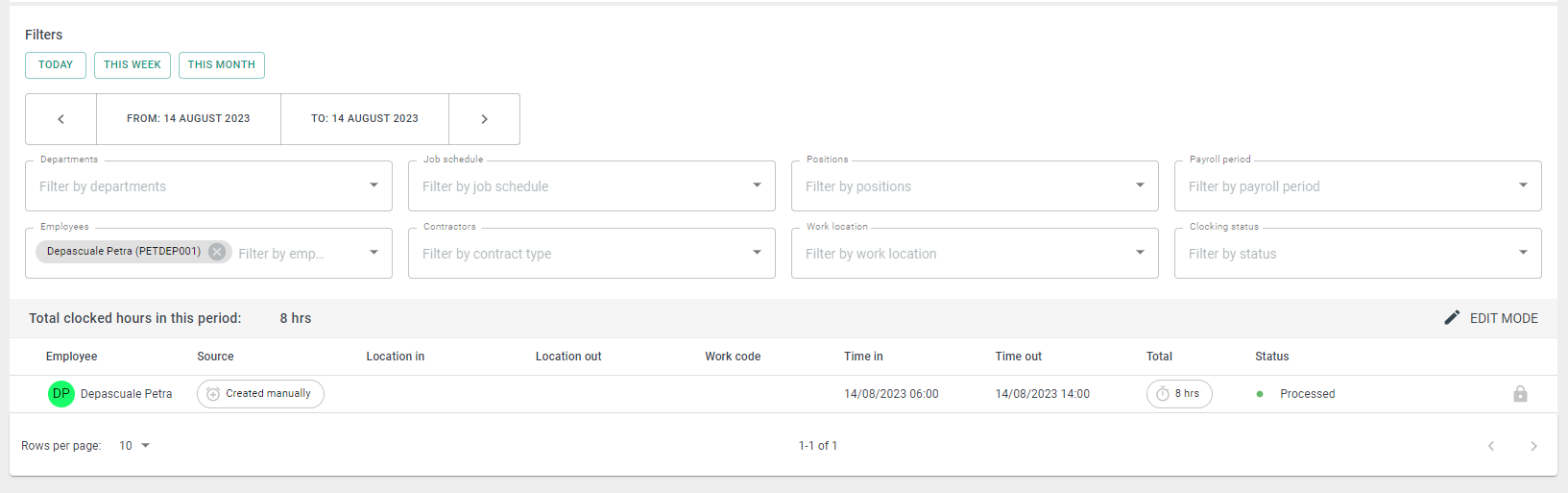Image resolution: width=1568 pixels, height=493 pixels.
Task: Click the lock icon on Depascuale Petra row
Action: click(x=1520, y=394)
